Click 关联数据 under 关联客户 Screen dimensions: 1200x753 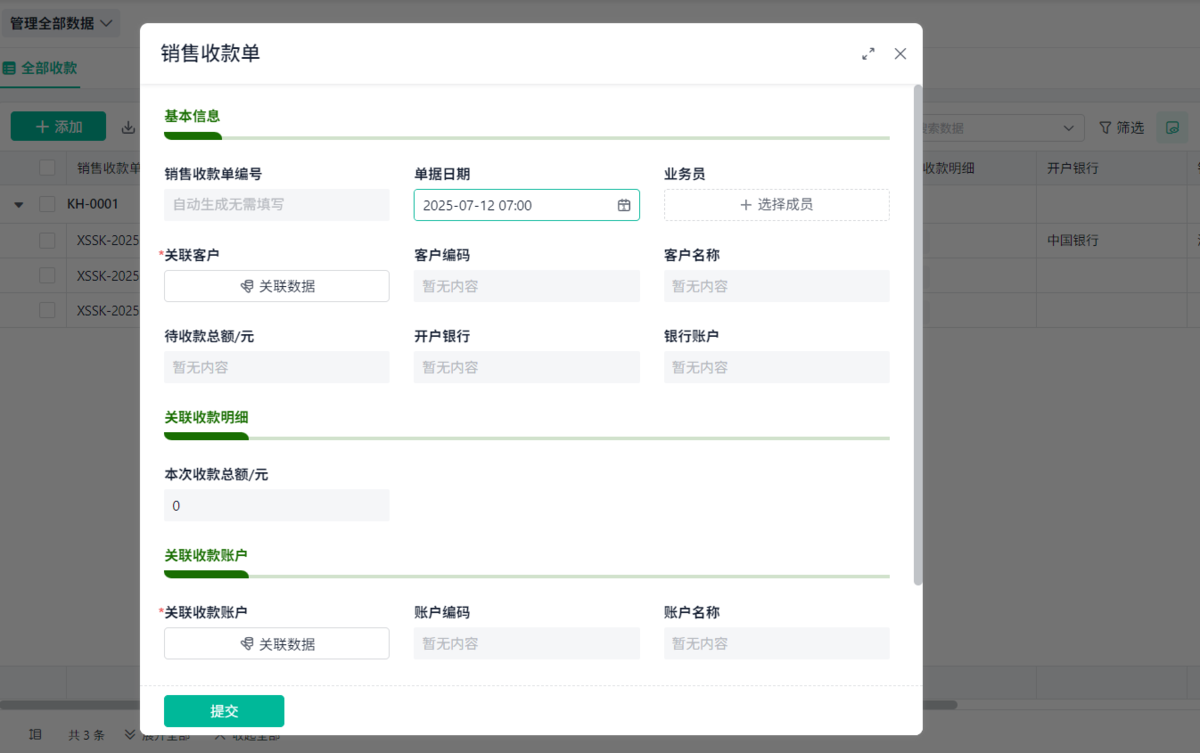[277, 286]
